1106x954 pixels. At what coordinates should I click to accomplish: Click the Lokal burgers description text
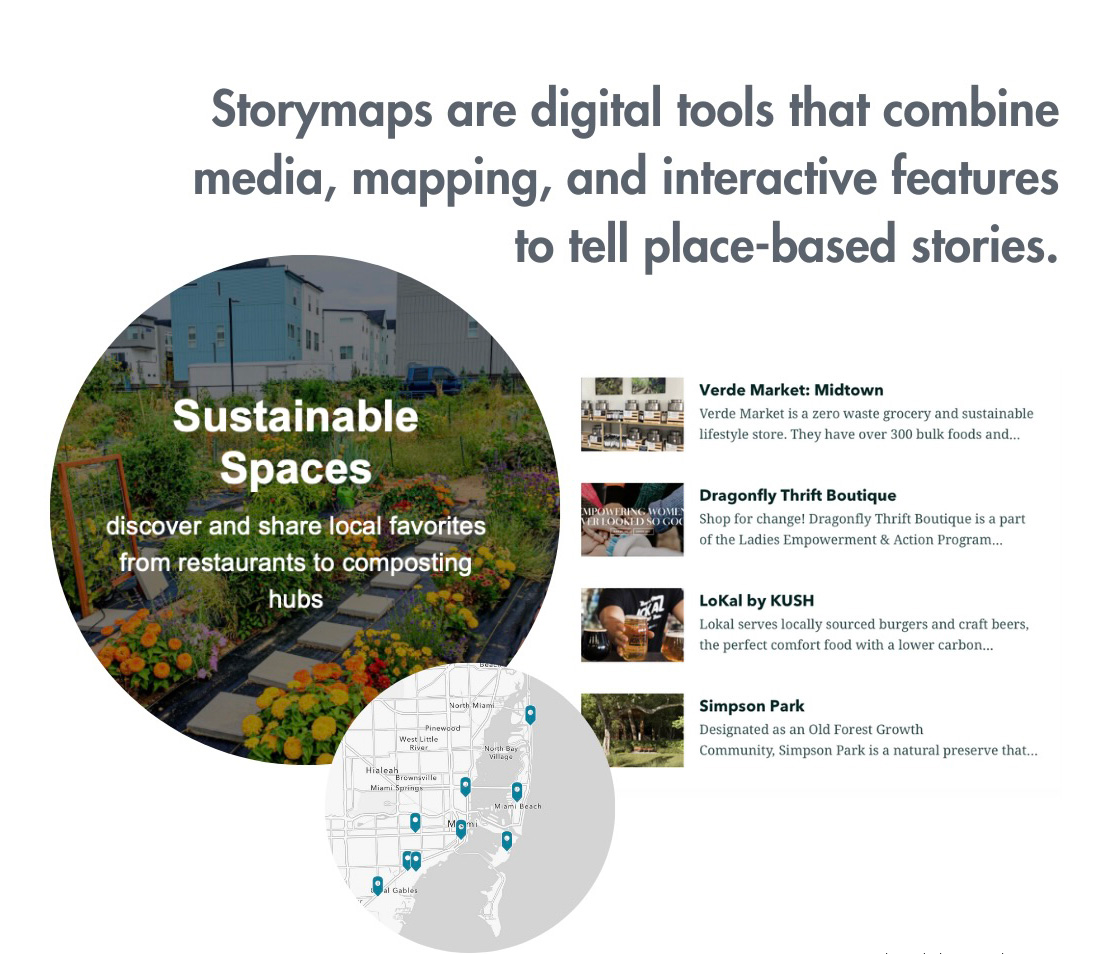[864, 635]
